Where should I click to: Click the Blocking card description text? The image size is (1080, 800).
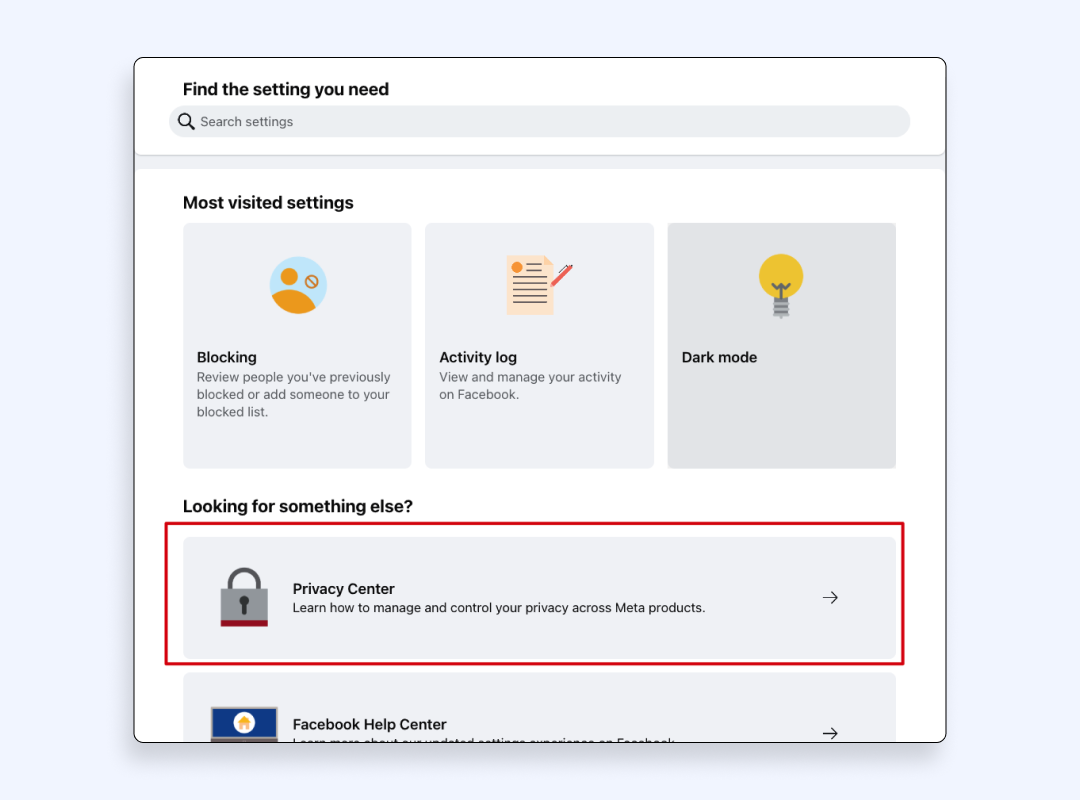(293, 394)
